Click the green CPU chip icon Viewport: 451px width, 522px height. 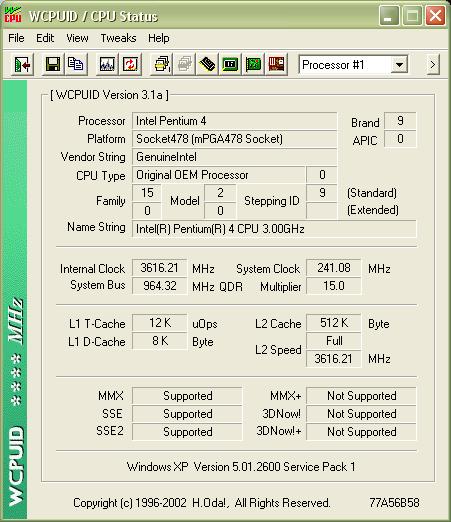[x=230, y=64]
